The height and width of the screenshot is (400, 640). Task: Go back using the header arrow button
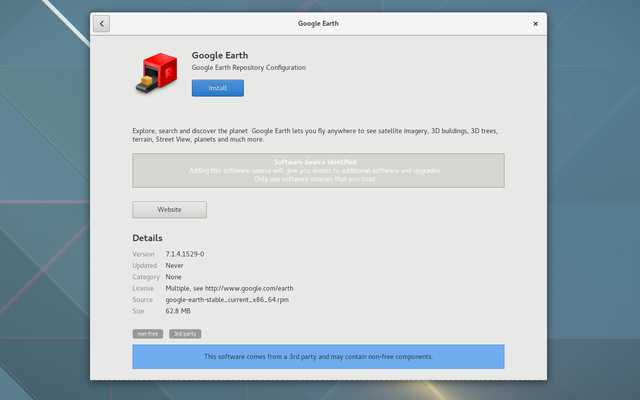click(101, 24)
